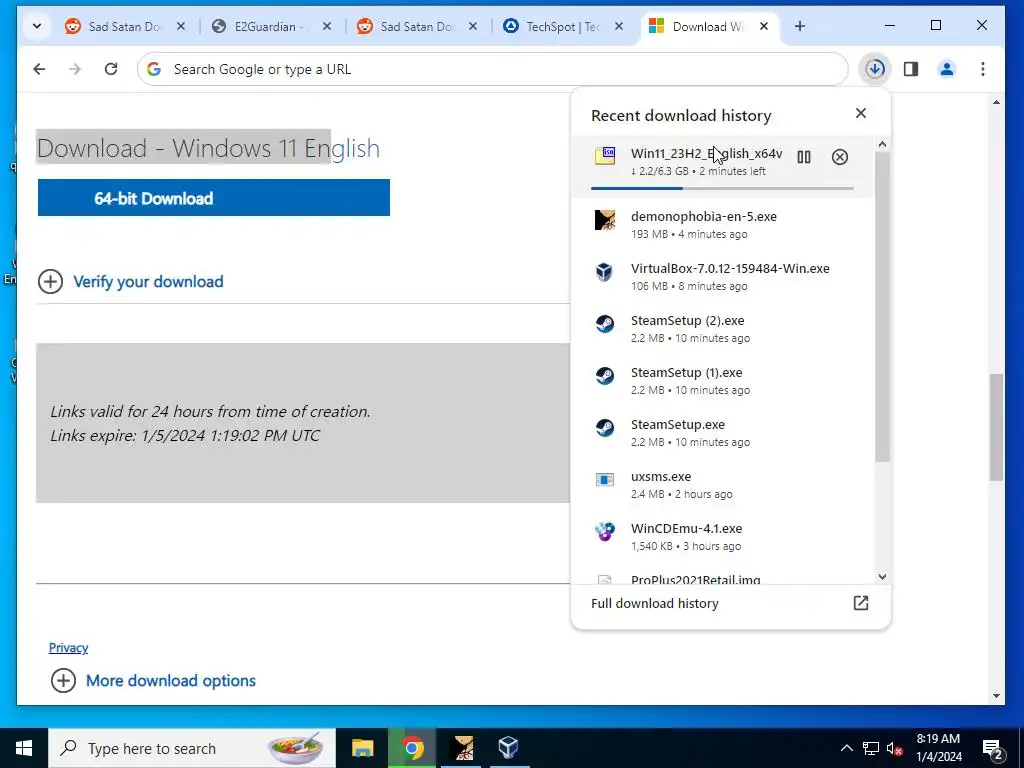This screenshot has width=1024, height=768.
Task: Click the muted volume tray icon
Action: 895,749
